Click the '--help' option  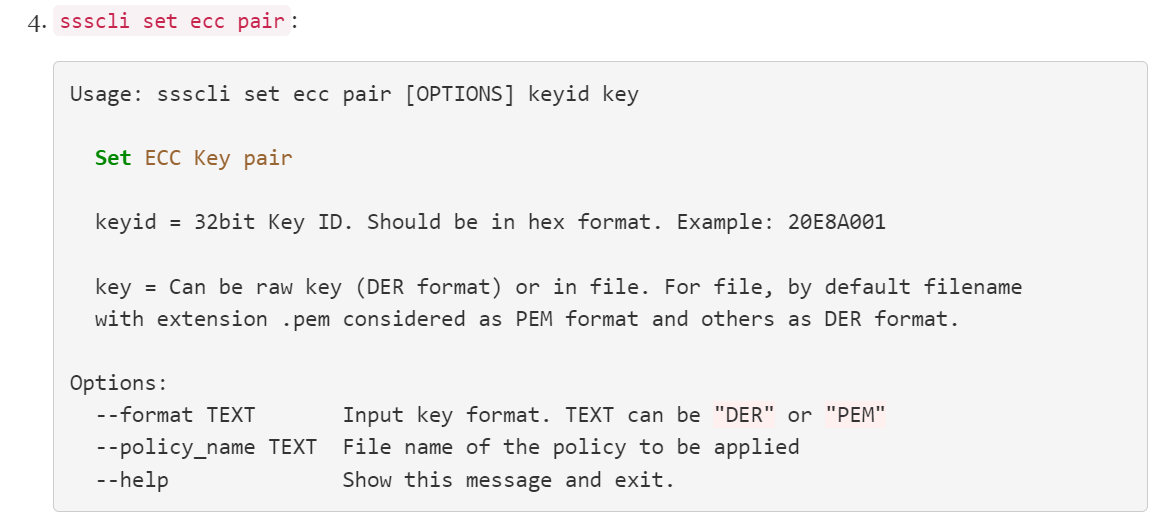tap(132, 480)
